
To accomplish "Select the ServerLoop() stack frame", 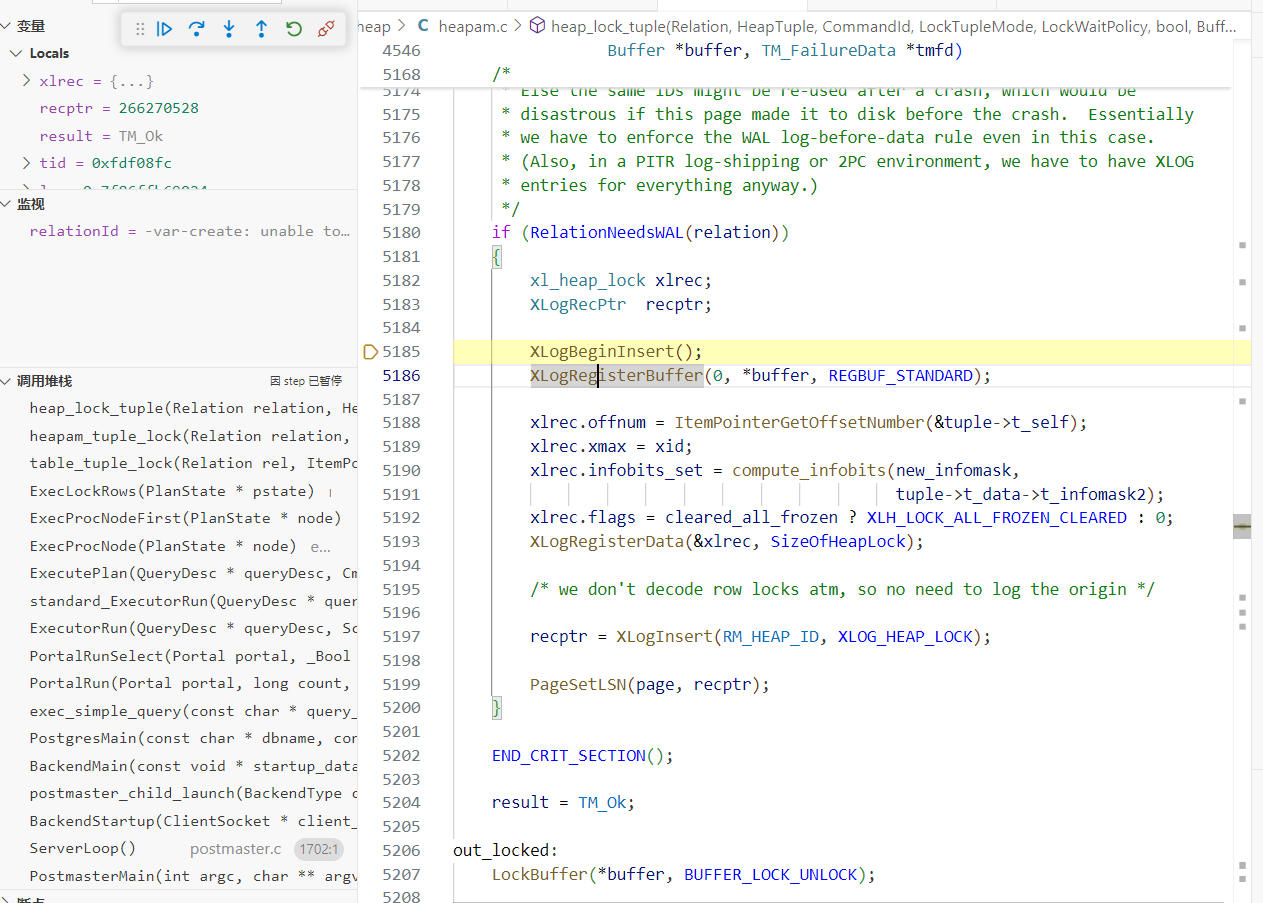I will pos(83,848).
